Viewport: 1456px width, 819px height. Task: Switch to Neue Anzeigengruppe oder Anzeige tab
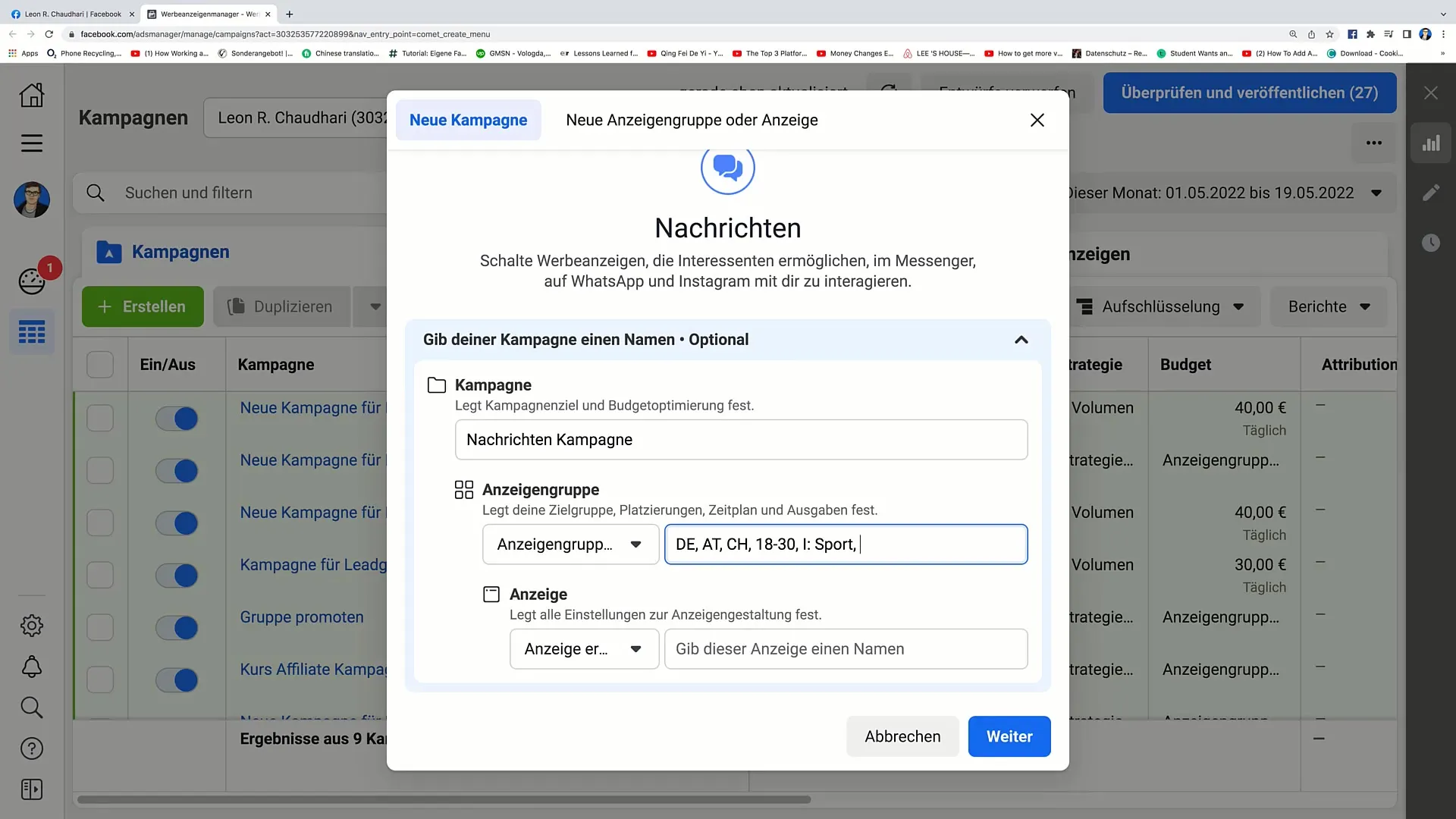(692, 120)
